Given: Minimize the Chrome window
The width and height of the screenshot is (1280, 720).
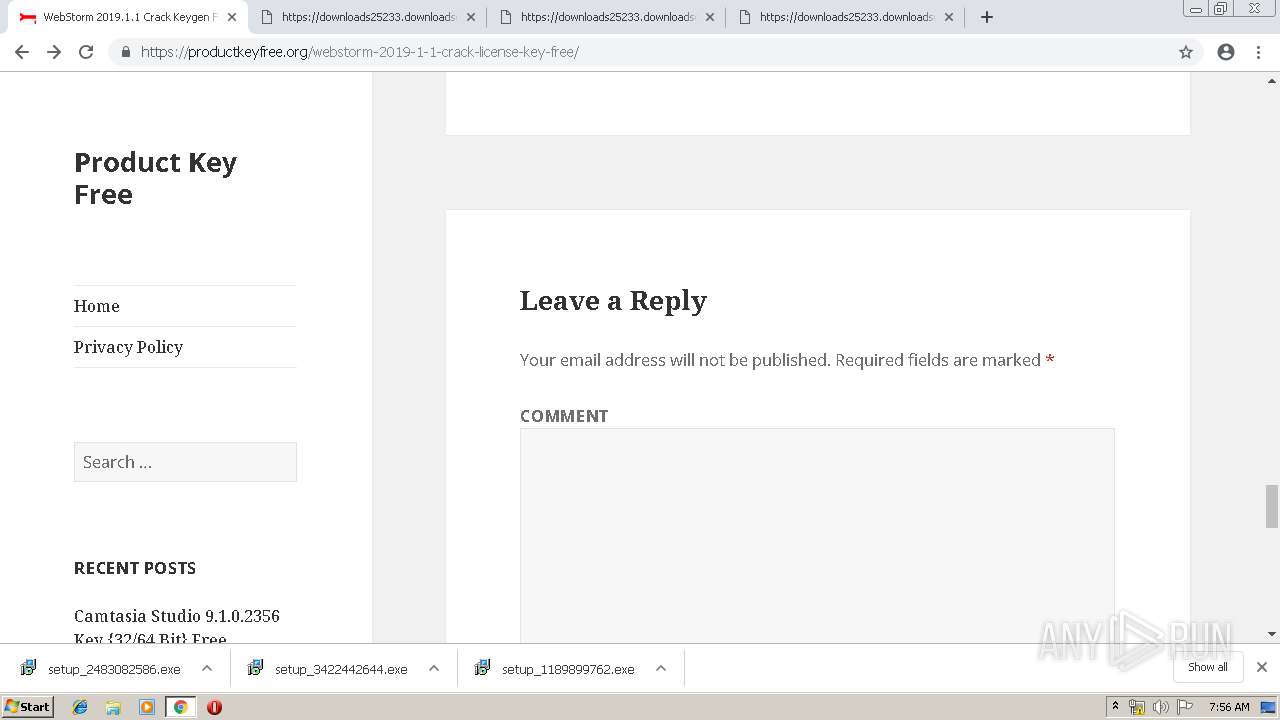Looking at the screenshot, I should (x=1195, y=8).
